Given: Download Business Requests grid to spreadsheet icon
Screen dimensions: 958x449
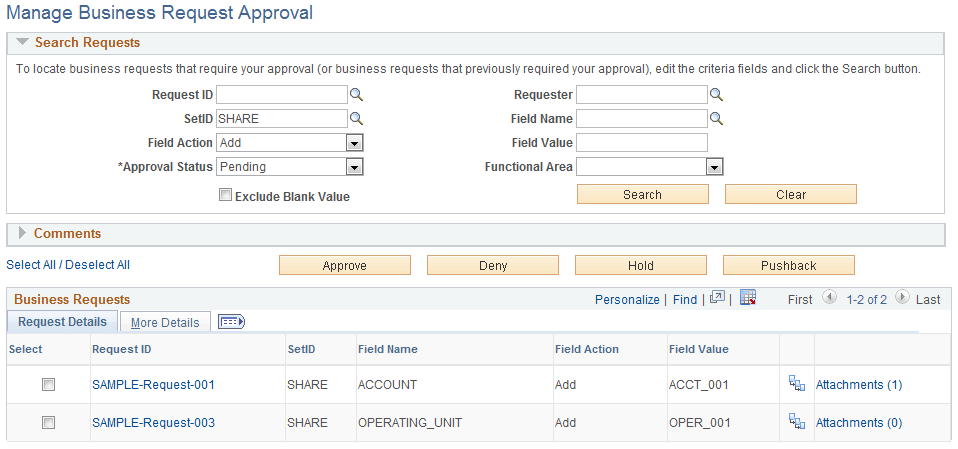Looking at the screenshot, I should [748, 298].
